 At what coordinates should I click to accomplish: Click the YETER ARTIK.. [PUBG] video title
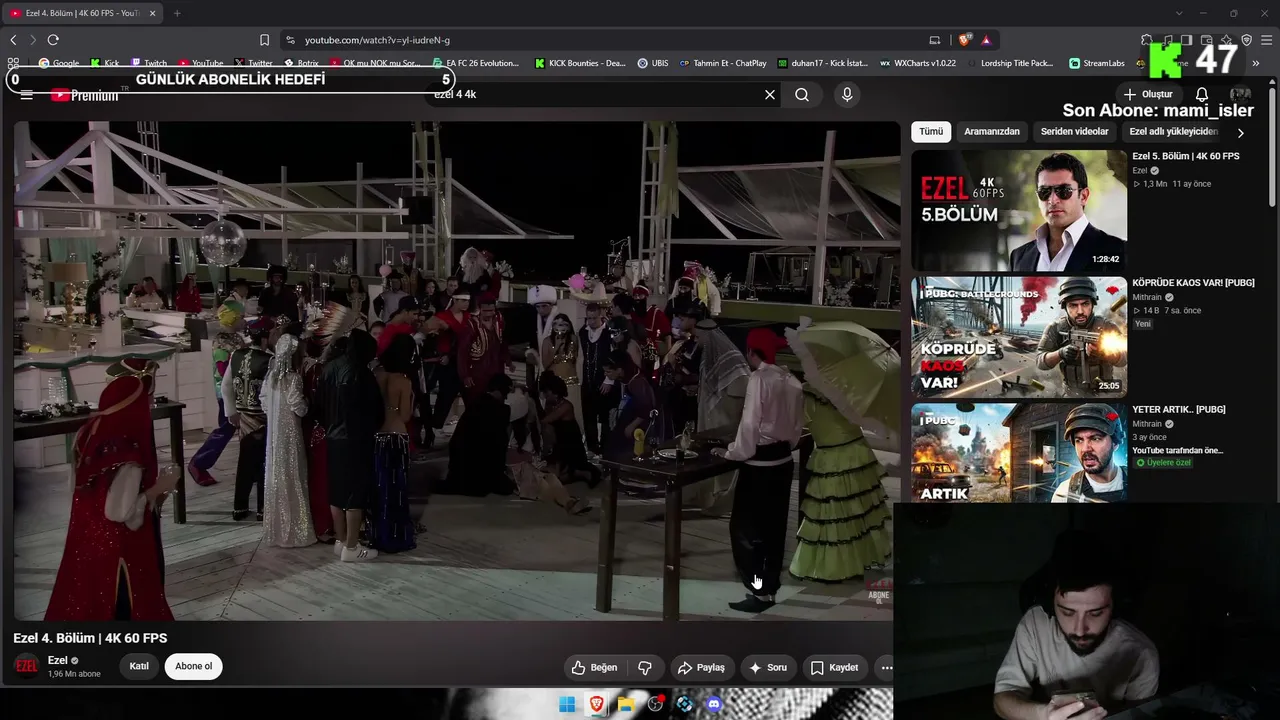point(1178,409)
